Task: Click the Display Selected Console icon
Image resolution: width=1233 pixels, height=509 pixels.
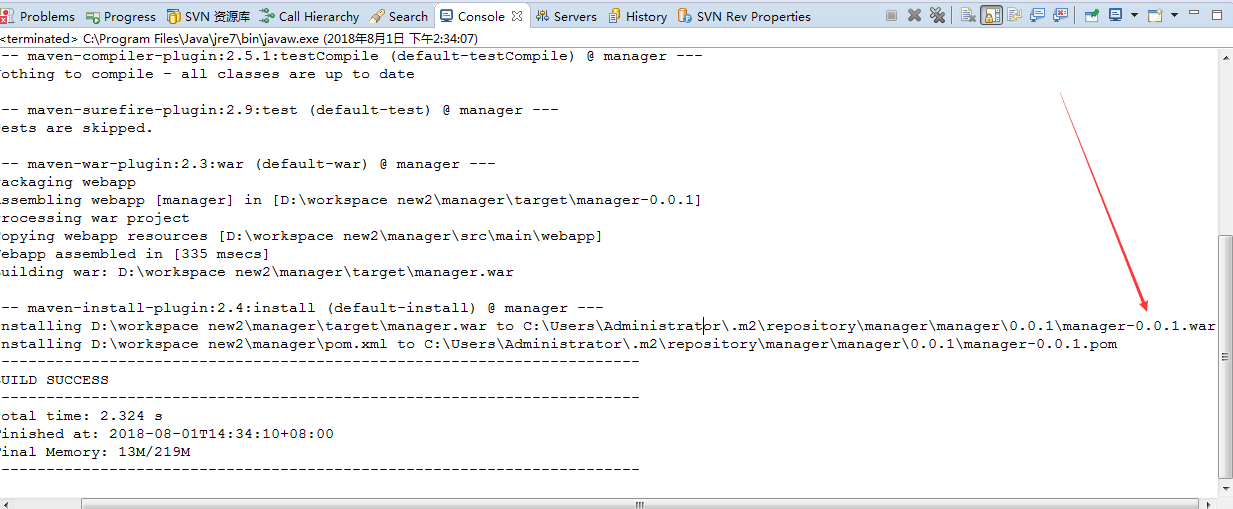Action: pos(1115,16)
